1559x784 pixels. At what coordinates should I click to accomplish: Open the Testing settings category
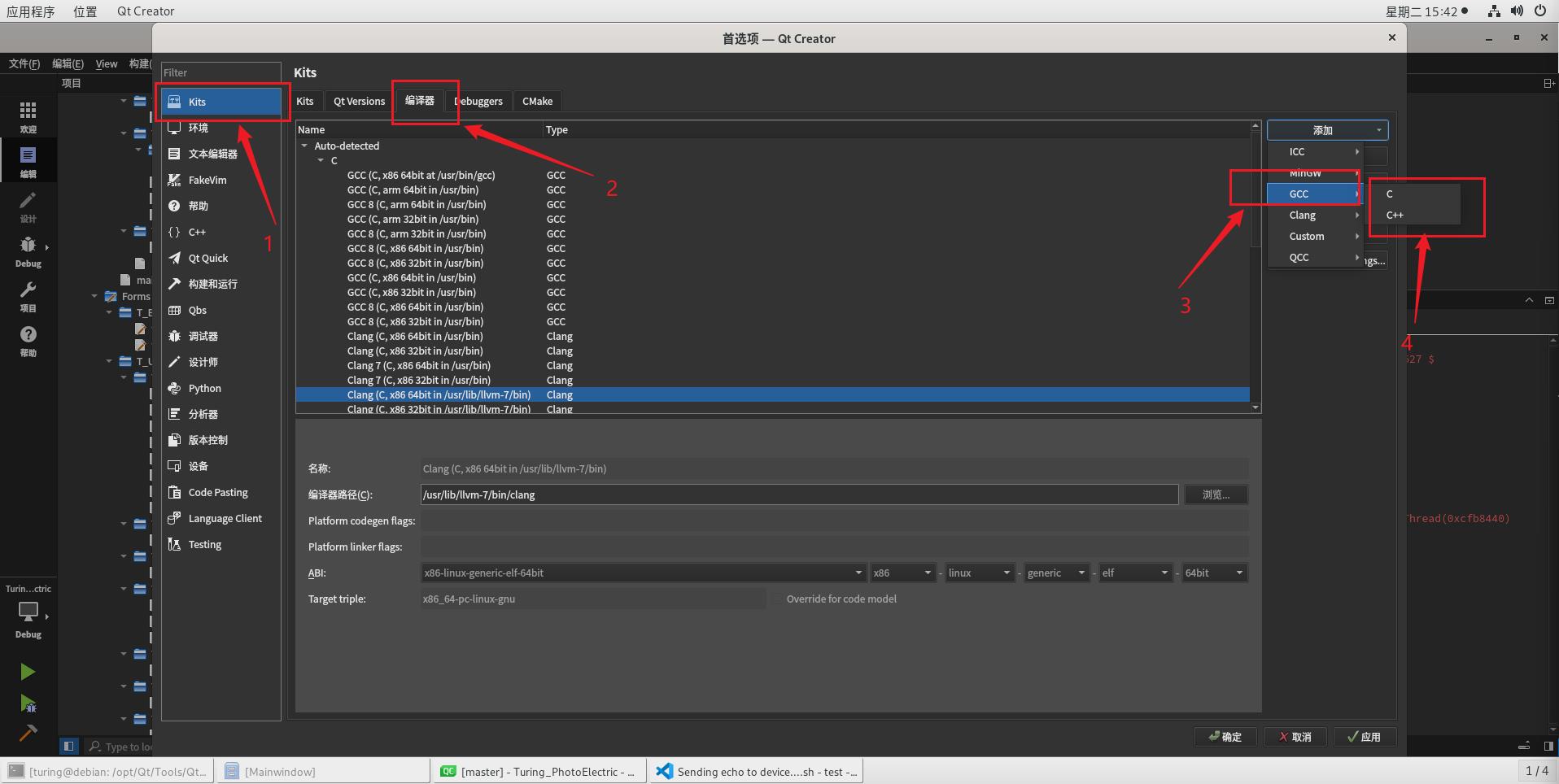tap(221, 544)
